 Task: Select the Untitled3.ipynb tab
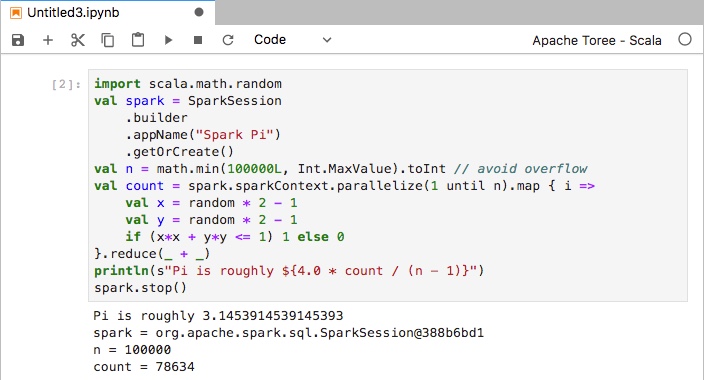[x=108, y=13]
